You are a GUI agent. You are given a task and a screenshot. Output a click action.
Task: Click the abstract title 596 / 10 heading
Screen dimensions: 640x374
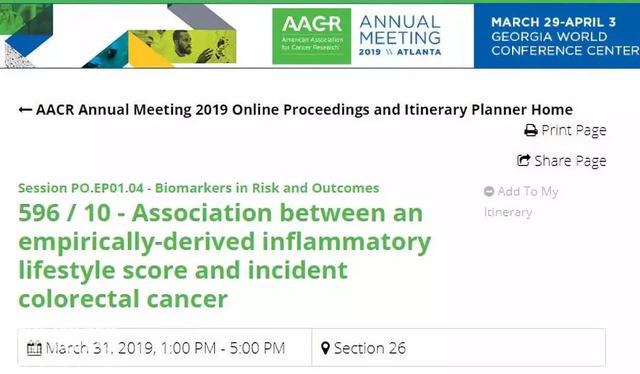pyautogui.click(x=224, y=256)
